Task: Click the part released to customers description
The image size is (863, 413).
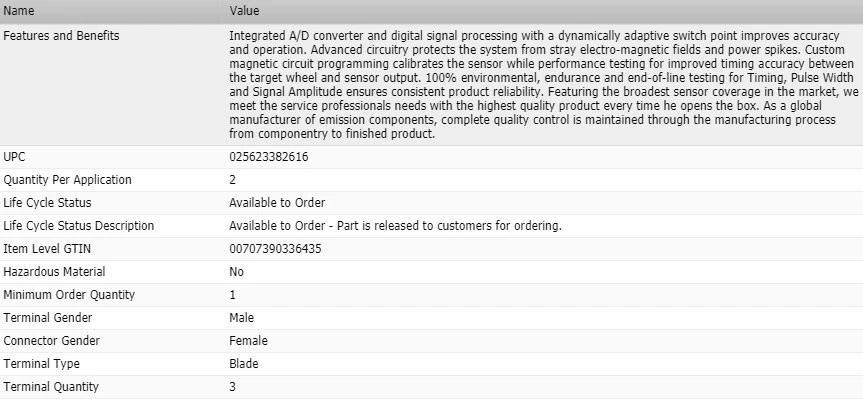Action: [395, 226]
